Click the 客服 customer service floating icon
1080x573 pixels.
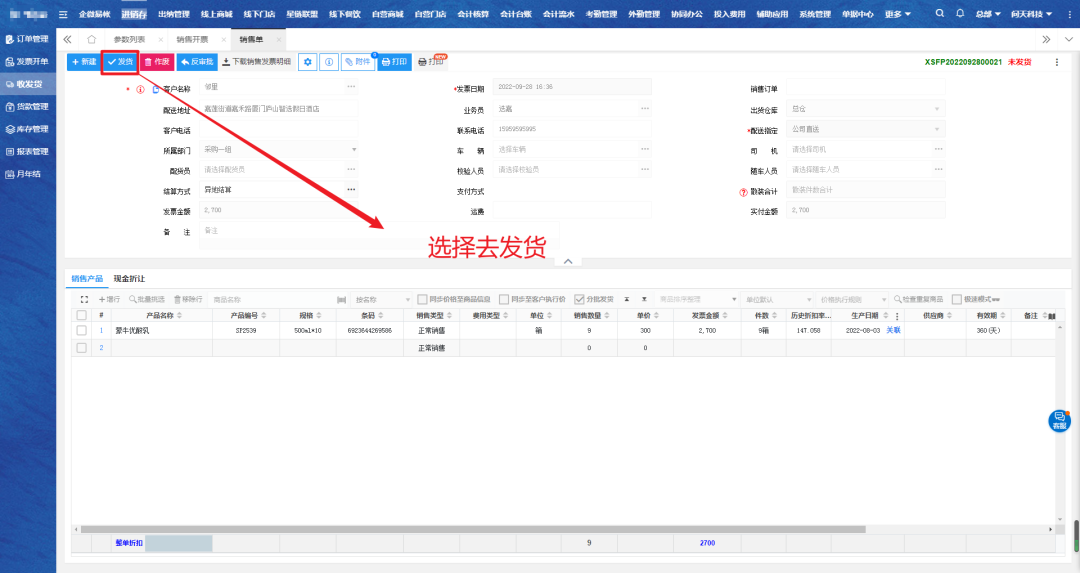tap(1059, 421)
